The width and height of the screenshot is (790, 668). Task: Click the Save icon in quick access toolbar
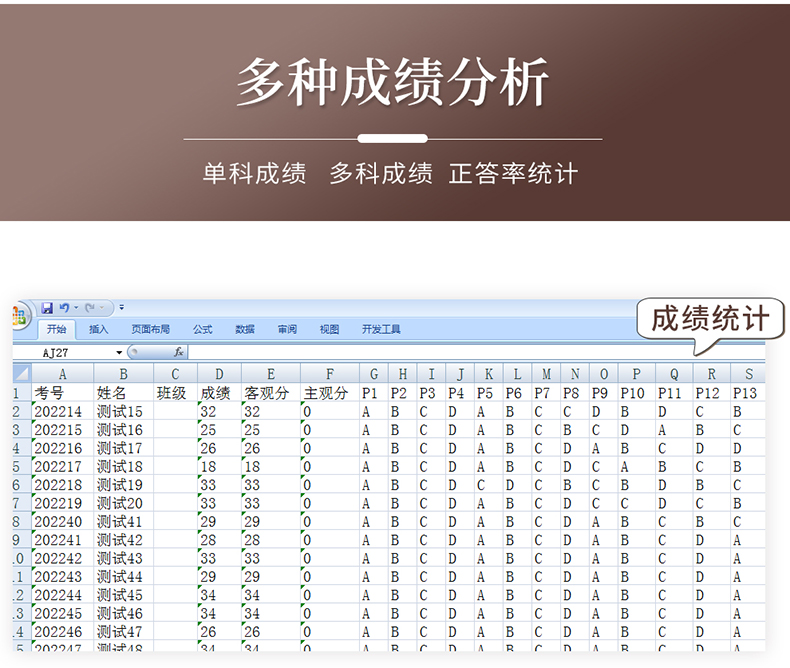pos(47,308)
